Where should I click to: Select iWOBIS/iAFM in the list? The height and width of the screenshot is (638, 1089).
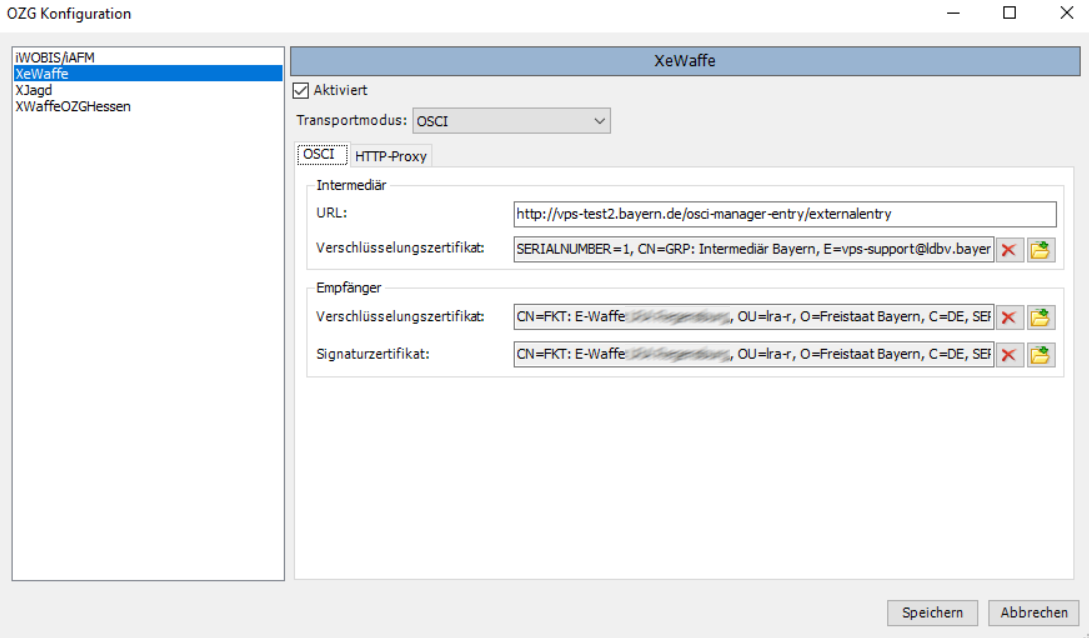pyautogui.click(x=55, y=59)
